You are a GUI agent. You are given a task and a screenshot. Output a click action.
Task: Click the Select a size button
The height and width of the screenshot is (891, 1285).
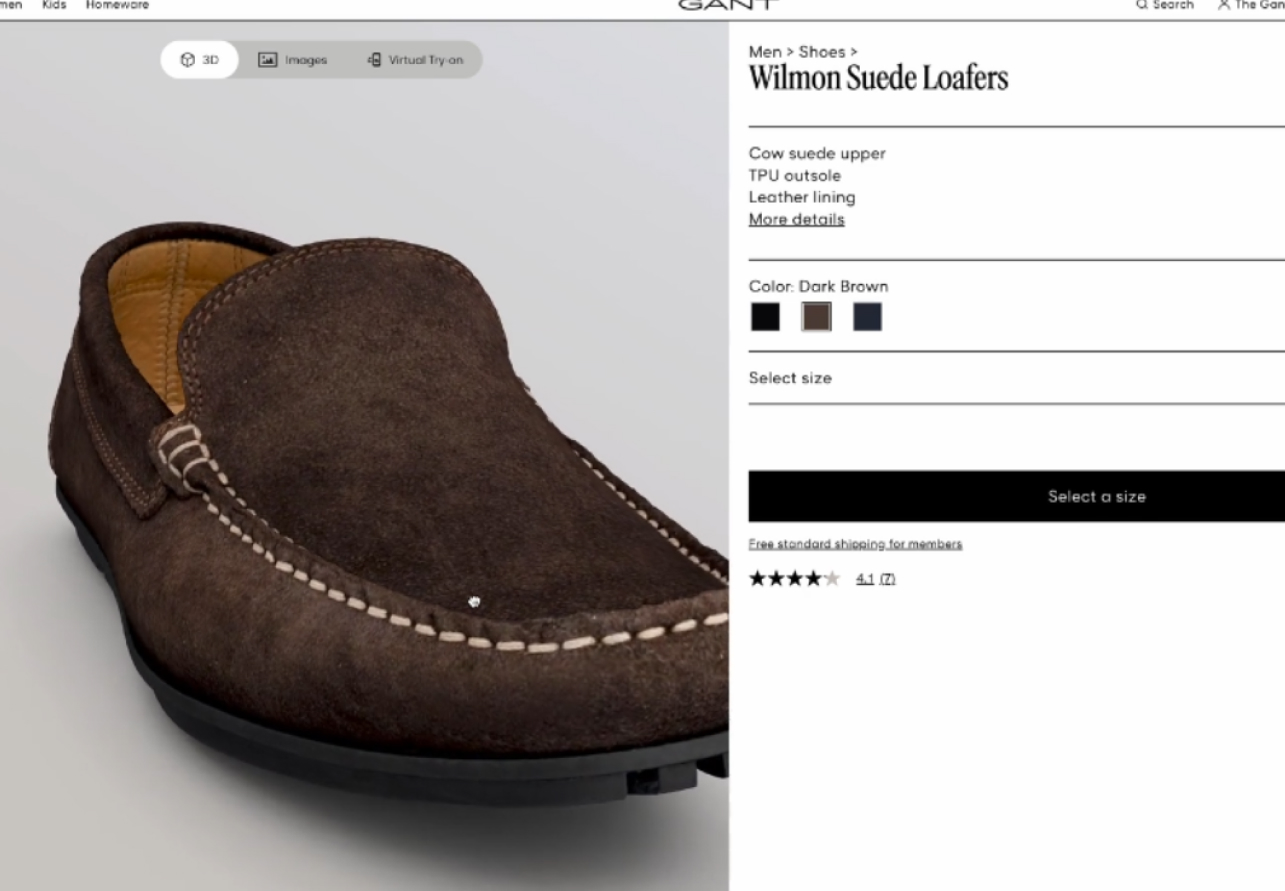coord(1096,495)
